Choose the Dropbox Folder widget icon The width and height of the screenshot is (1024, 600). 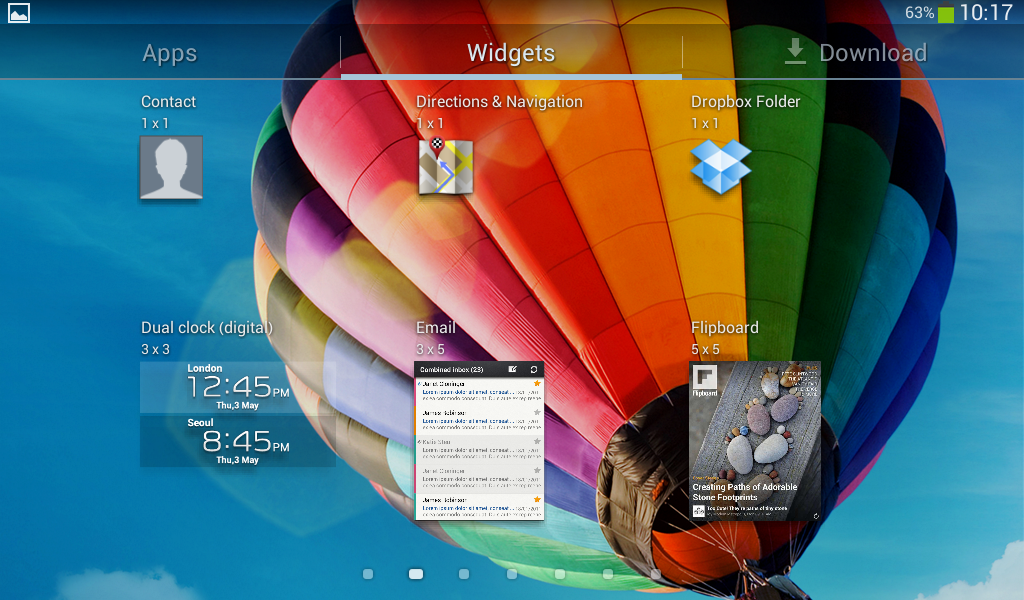pos(720,167)
